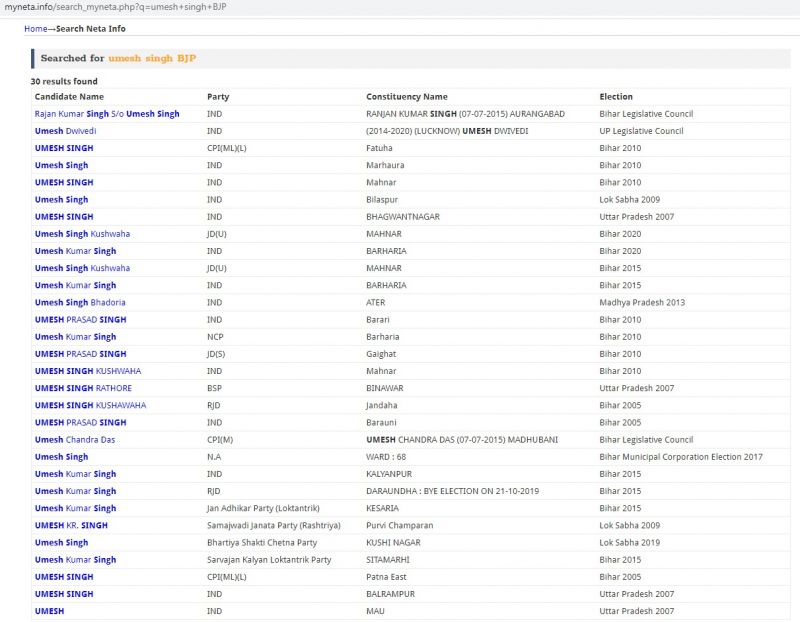Screen dimensions: 800x622
Task: Click the myneta.info URL address field
Action: [x=120, y=8]
